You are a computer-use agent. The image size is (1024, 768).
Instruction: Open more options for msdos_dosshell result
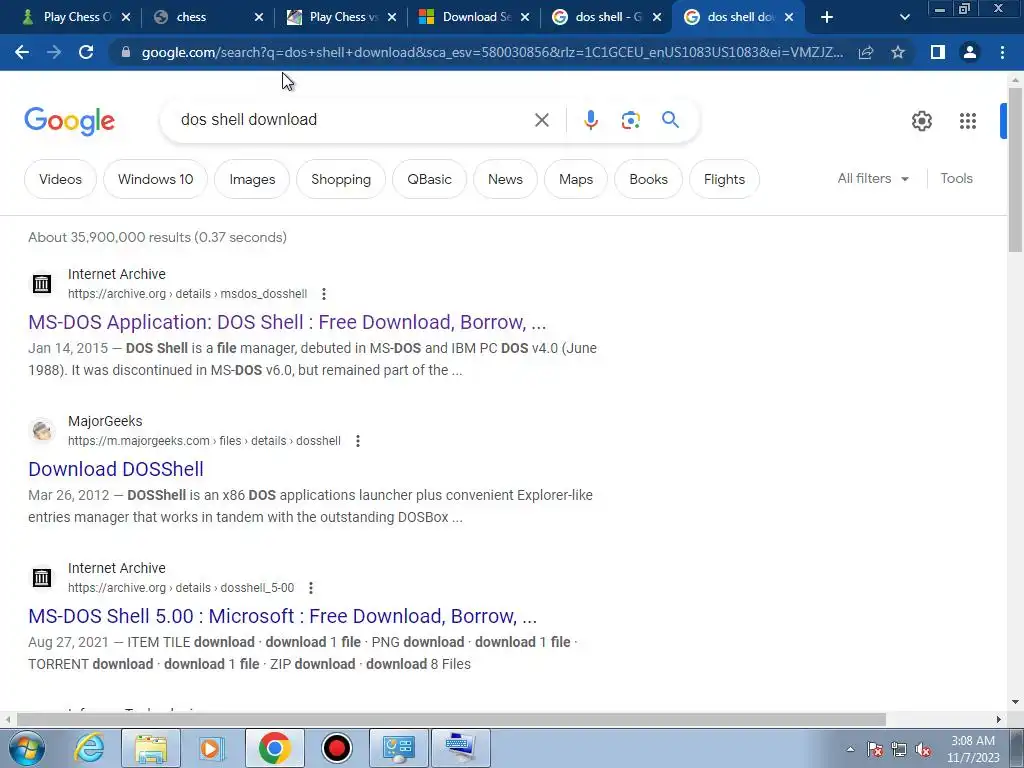click(324, 294)
